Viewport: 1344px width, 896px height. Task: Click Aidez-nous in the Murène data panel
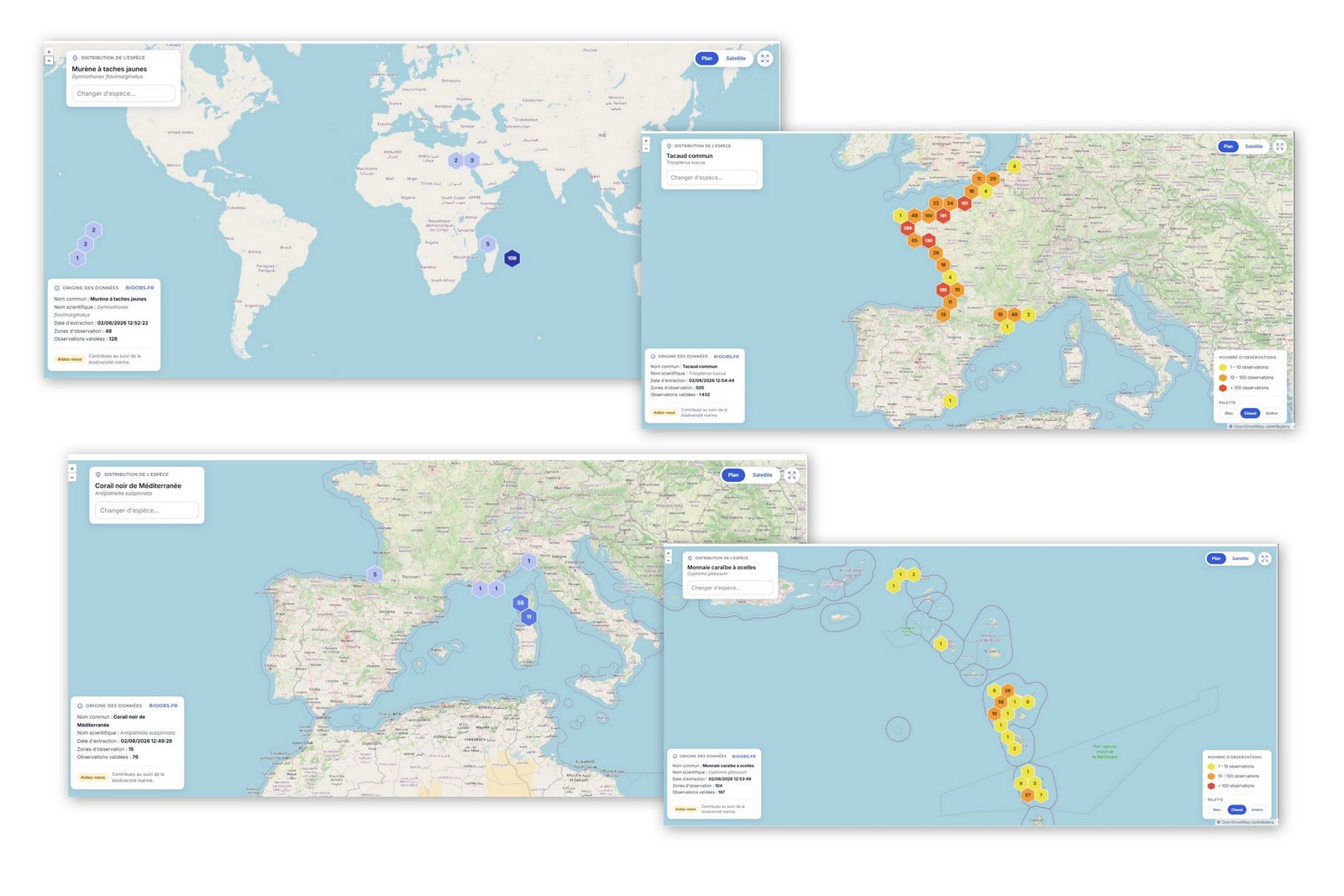70,359
